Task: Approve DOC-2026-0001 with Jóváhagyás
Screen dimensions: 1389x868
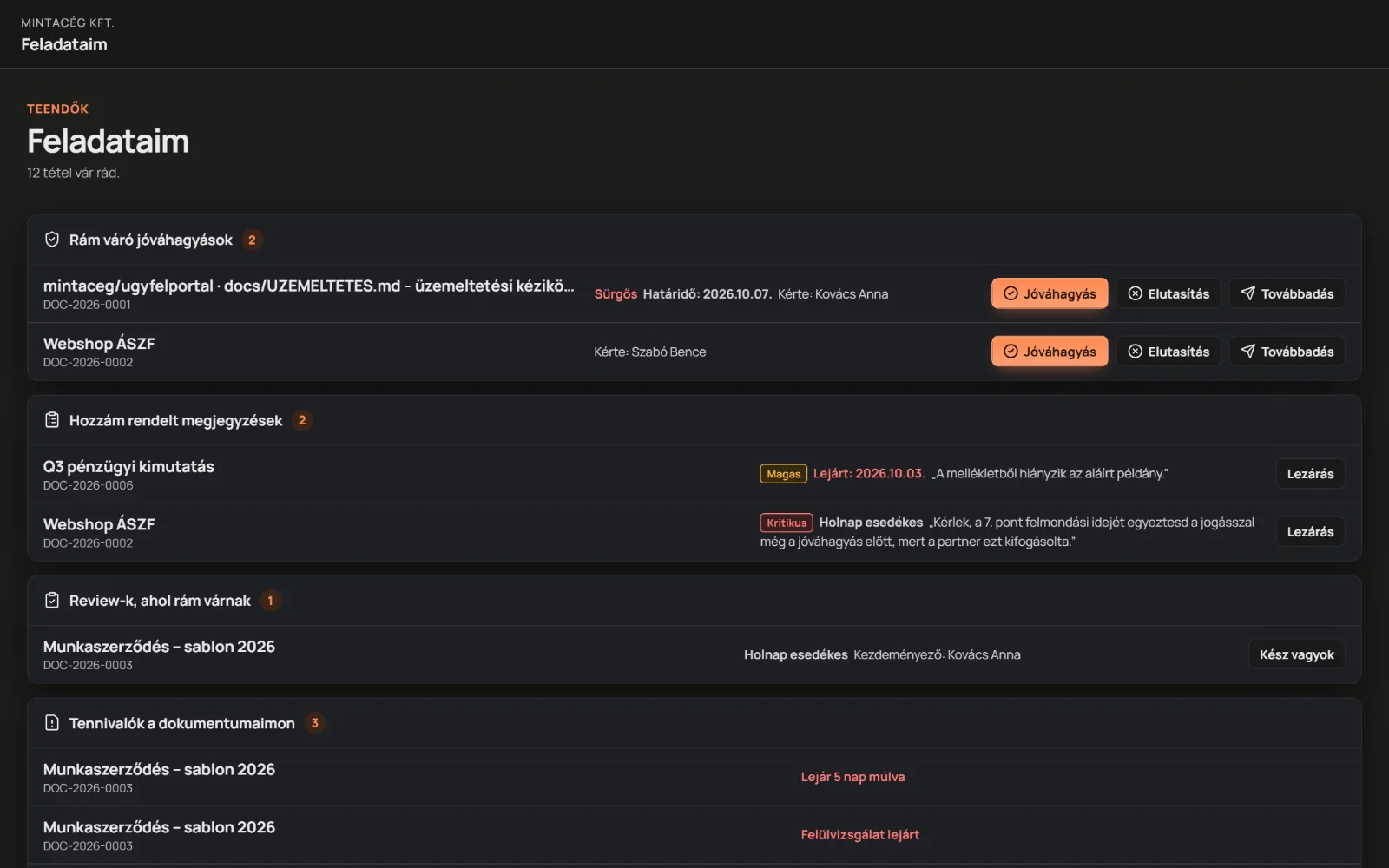Action: pyautogui.click(x=1050, y=293)
